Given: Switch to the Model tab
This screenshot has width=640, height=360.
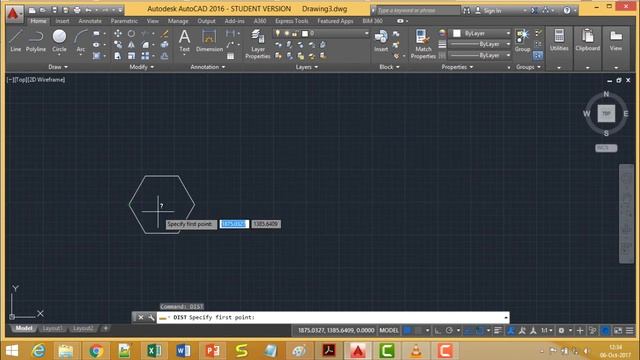Looking at the screenshot, I should [24, 328].
